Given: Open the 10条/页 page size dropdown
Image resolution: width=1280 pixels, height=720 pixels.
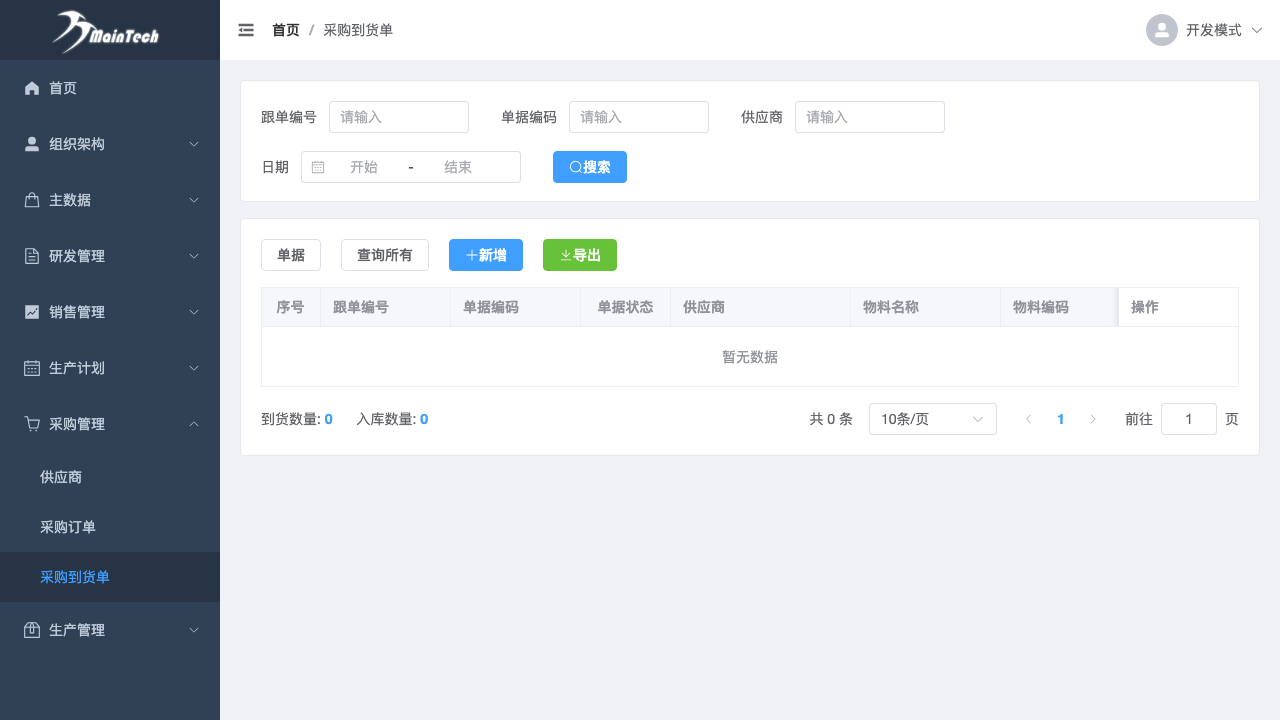Looking at the screenshot, I should 932,419.
